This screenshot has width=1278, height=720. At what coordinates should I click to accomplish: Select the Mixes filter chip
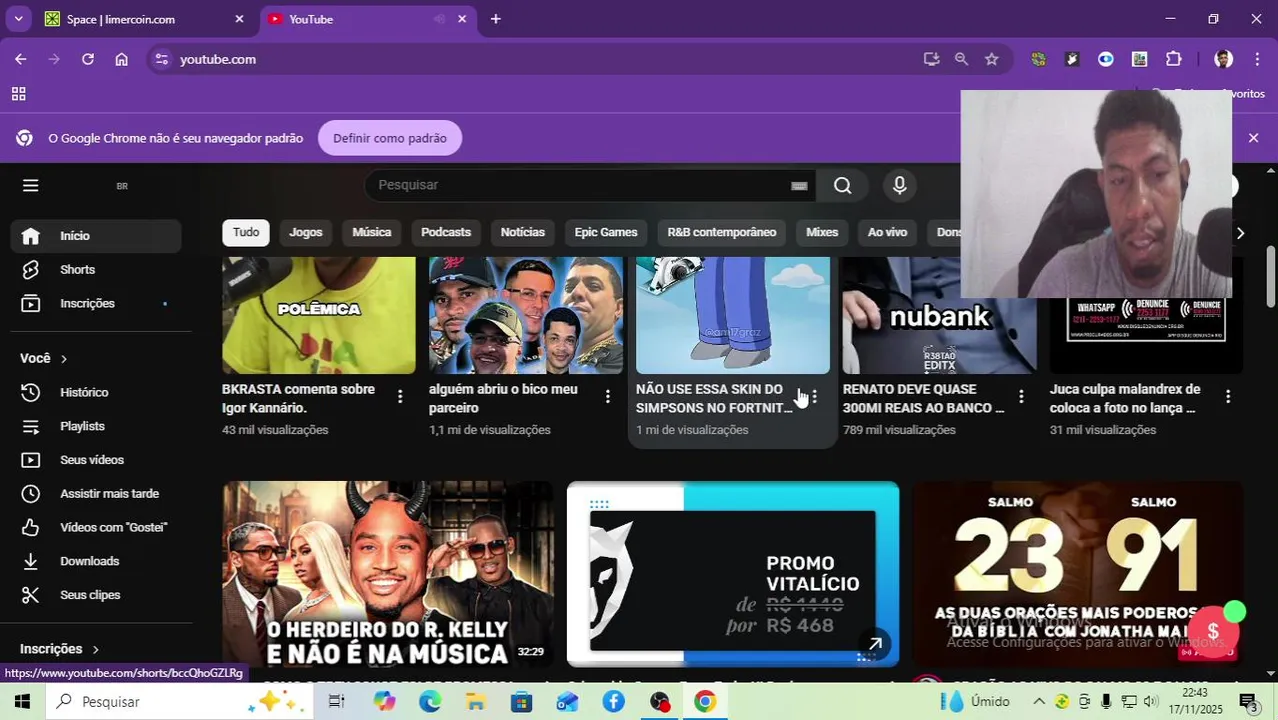[x=822, y=232]
